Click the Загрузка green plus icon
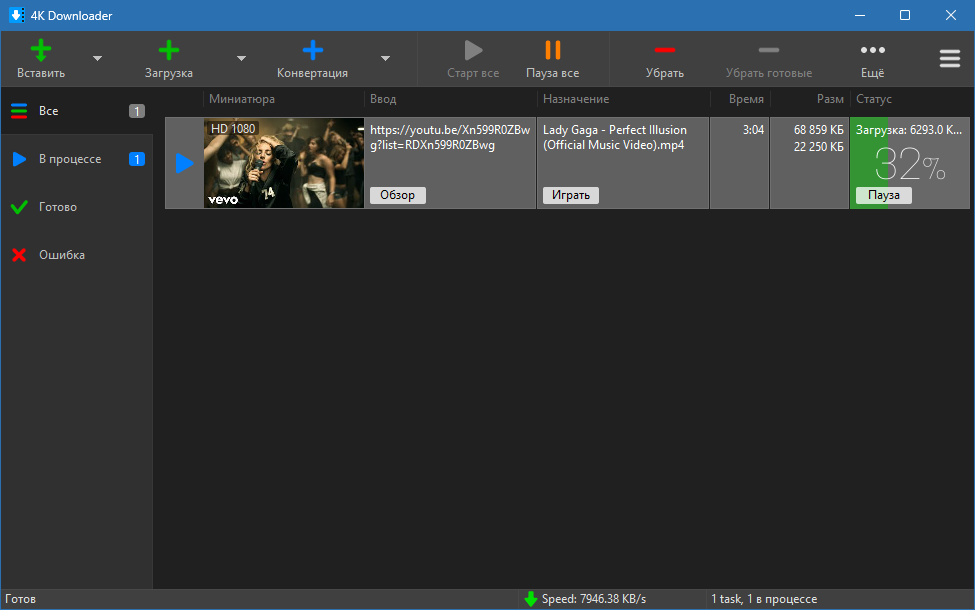Screen dimensions: 975x610 169,50
